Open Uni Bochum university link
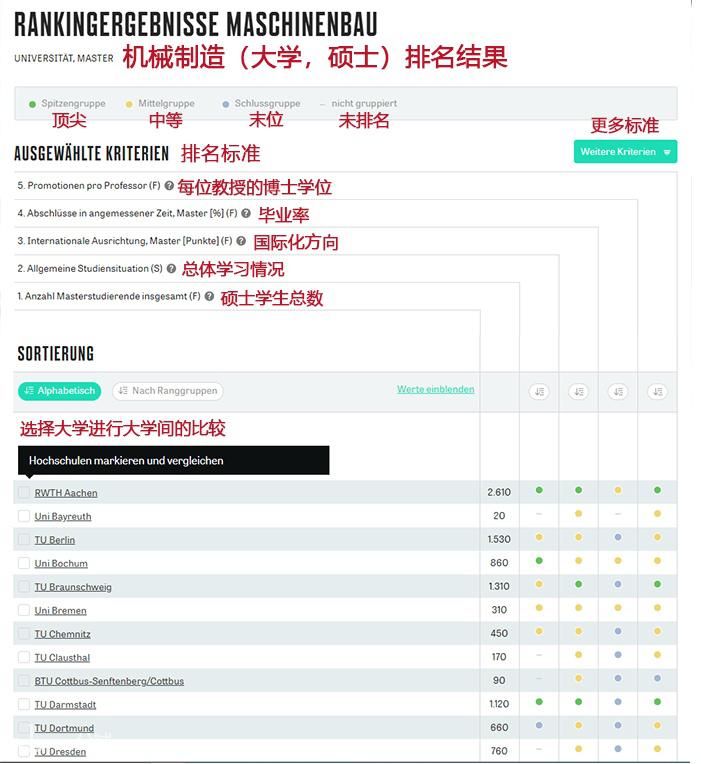The width and height of the screenshot is (701, 764). [x=61, y=564]
